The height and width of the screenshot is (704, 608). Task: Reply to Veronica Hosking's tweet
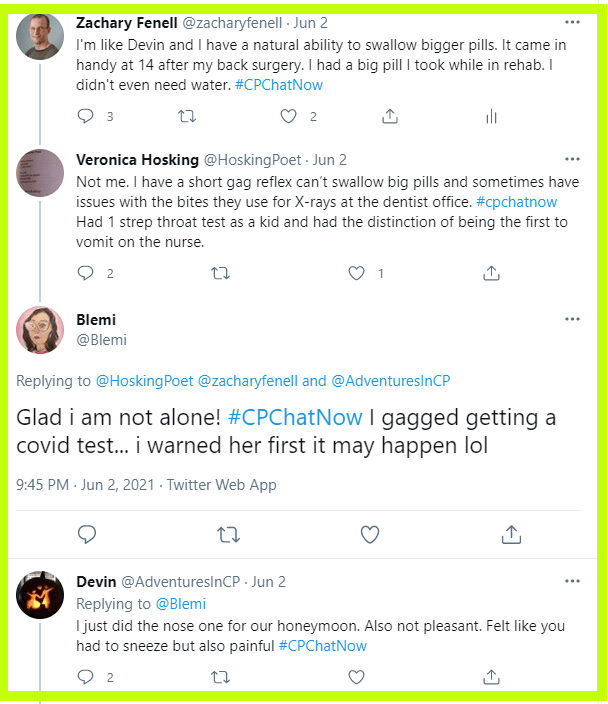pyautogui.click(x=85, y=272)
